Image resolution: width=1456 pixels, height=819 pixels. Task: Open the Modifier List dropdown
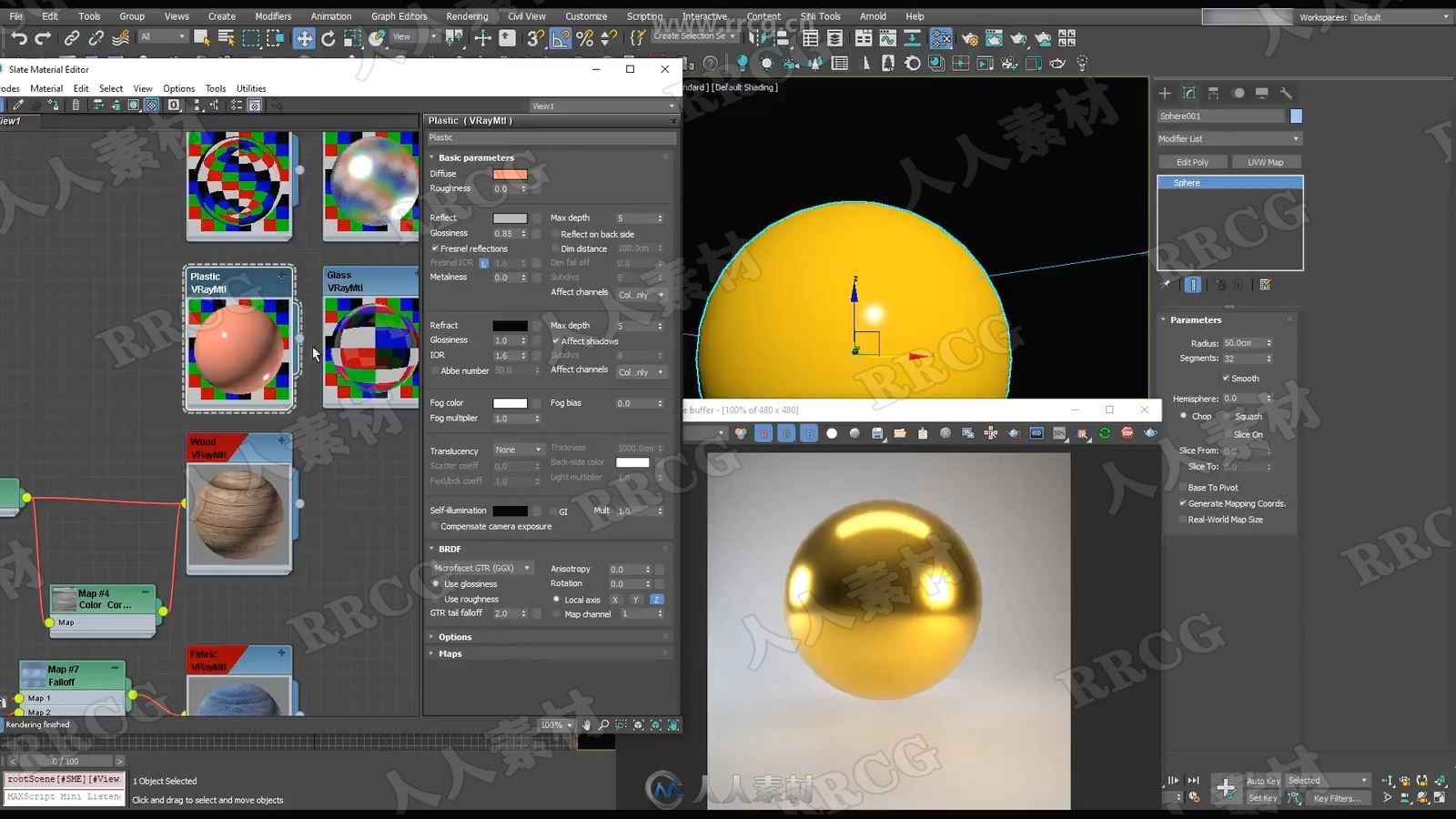tap(1229, 138)
